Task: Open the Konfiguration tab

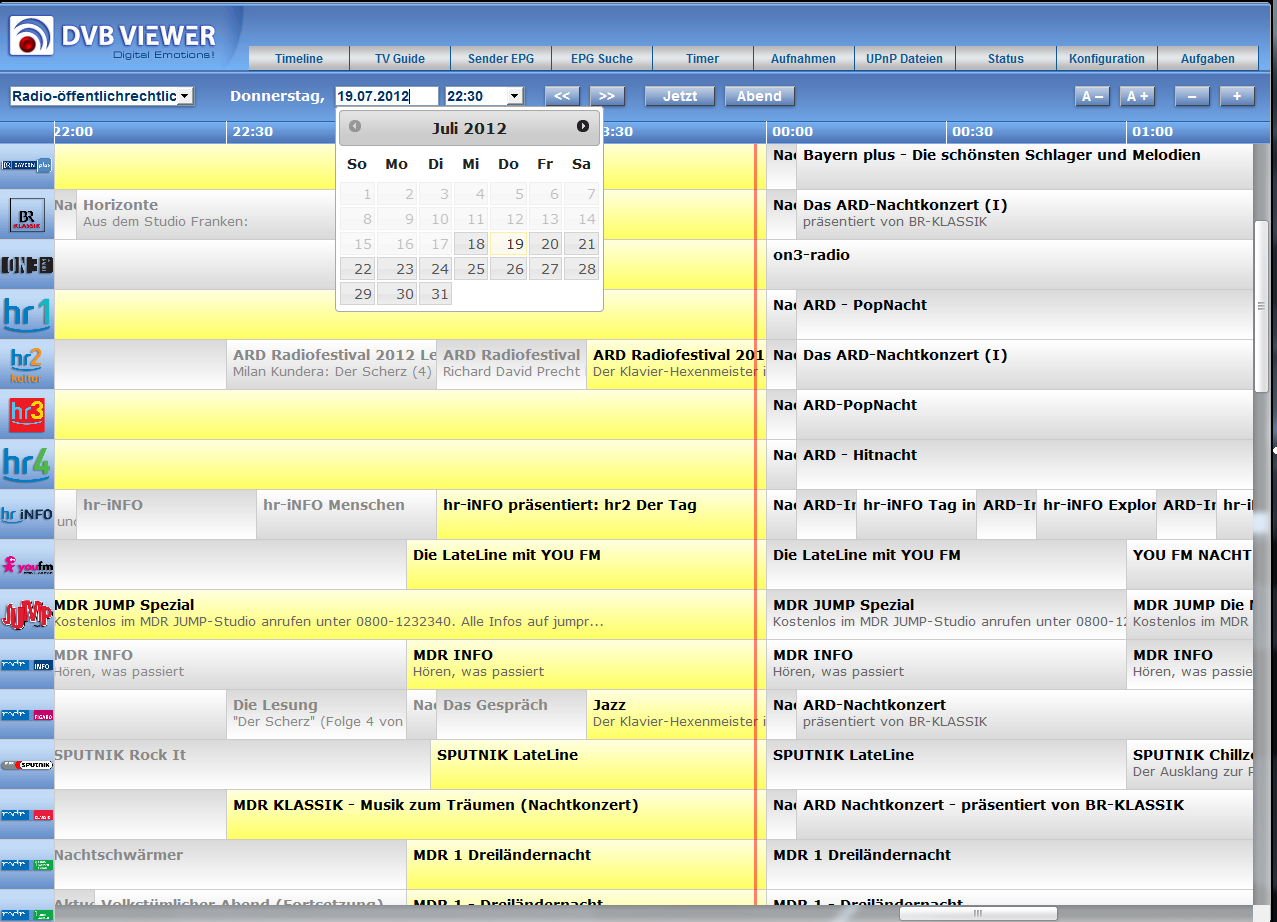Action: tap(1107, 58)
